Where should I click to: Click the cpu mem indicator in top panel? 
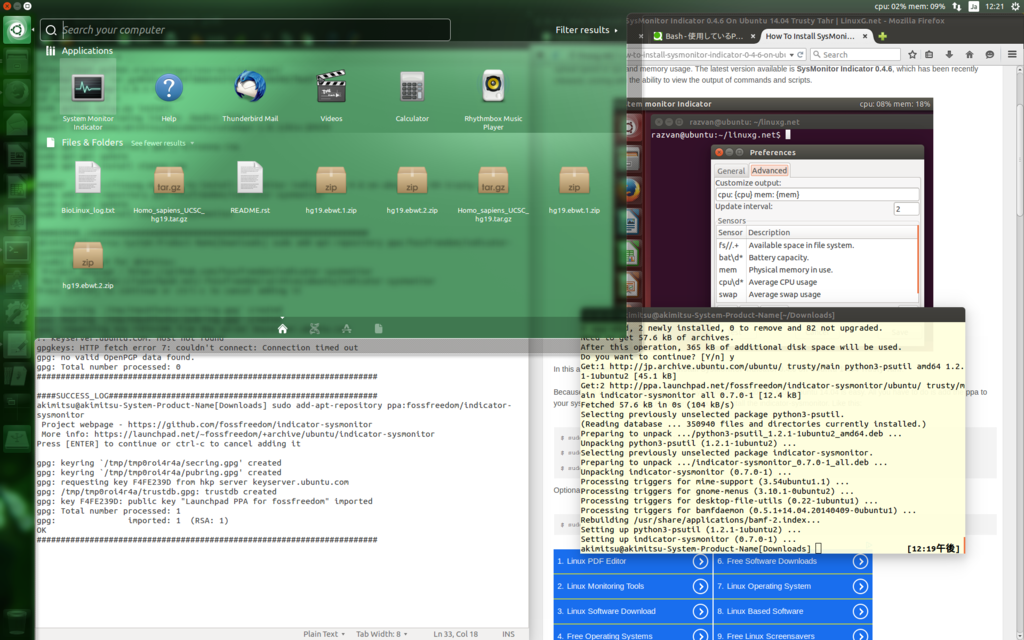tap(910, 7)
